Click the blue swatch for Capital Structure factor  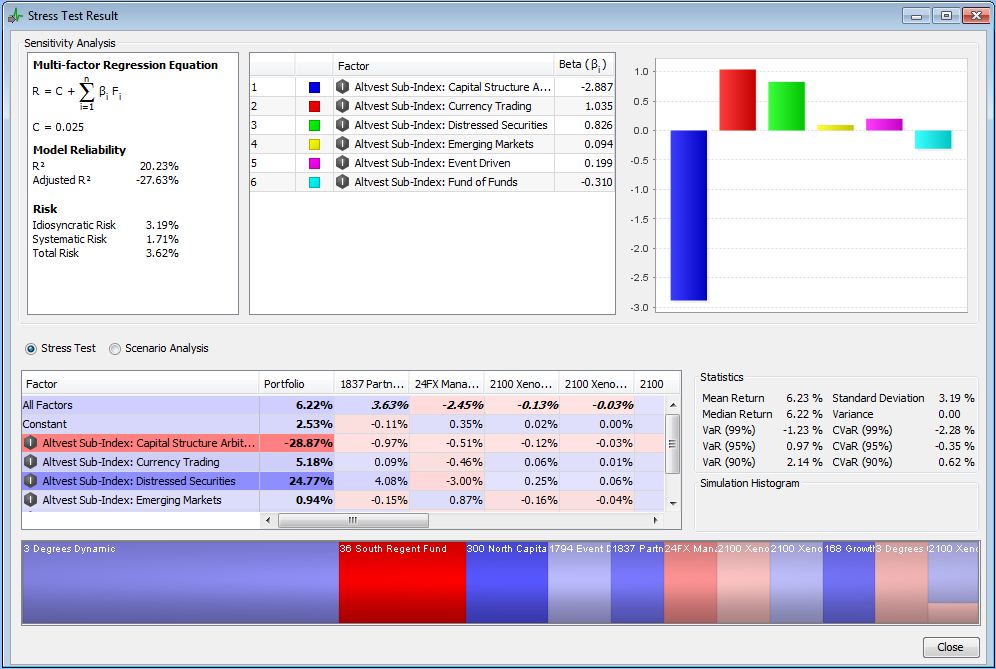pyautogui.click(x=314, y=87)
